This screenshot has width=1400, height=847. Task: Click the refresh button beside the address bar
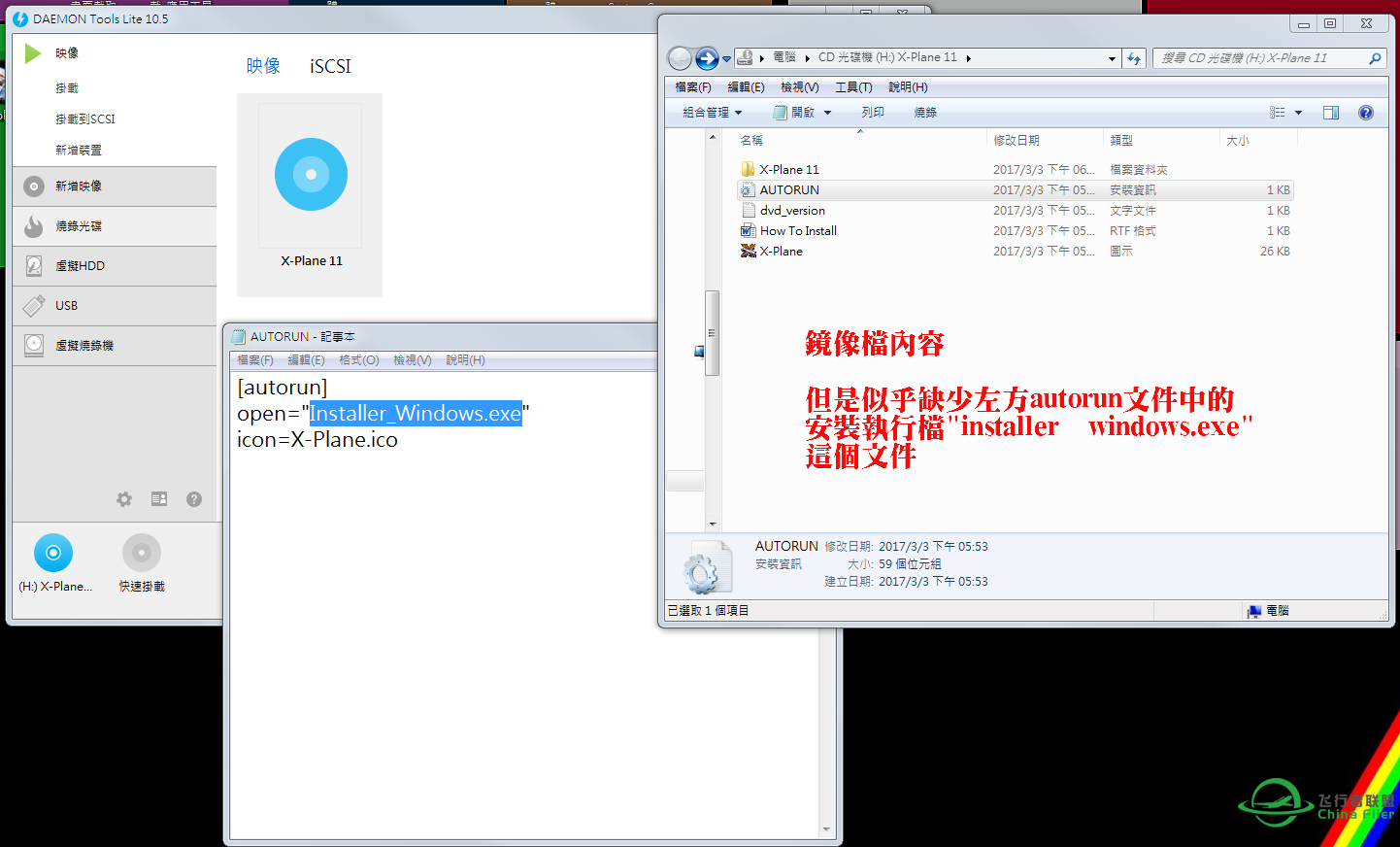(x=1134, y=58)
